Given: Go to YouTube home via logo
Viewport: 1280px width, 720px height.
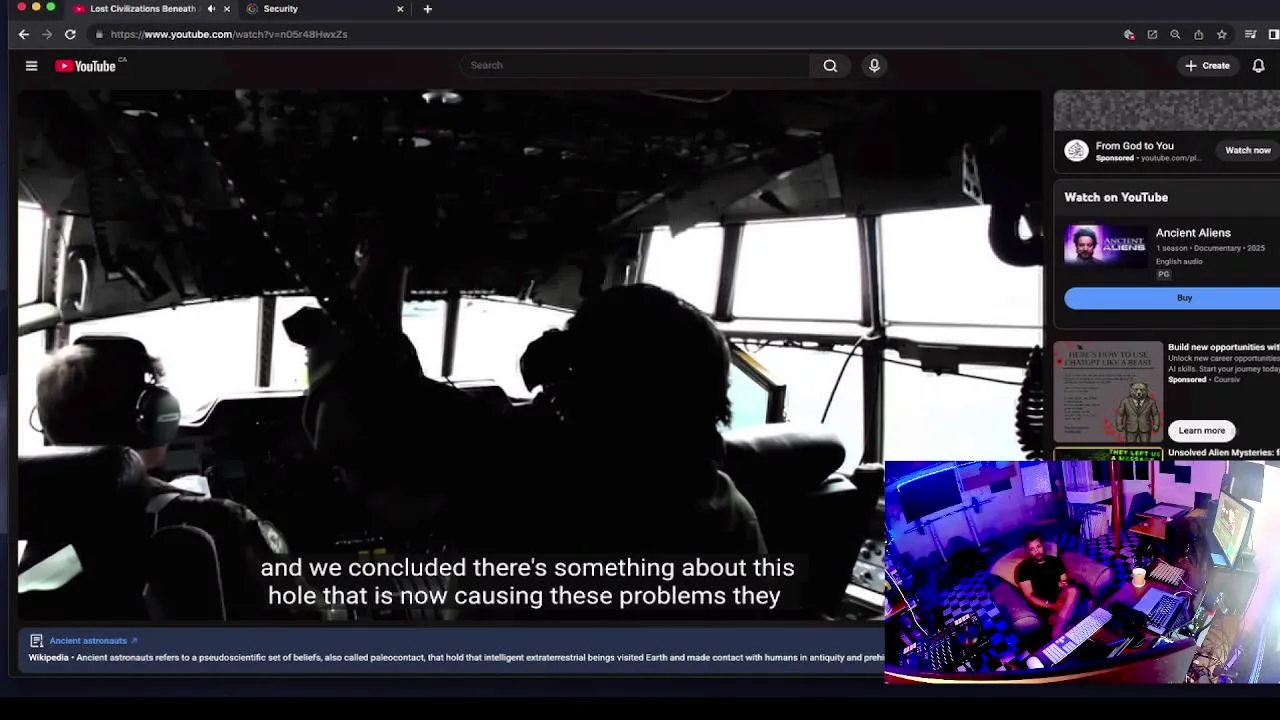Looking at the screenshot, I should coord(86,66).
